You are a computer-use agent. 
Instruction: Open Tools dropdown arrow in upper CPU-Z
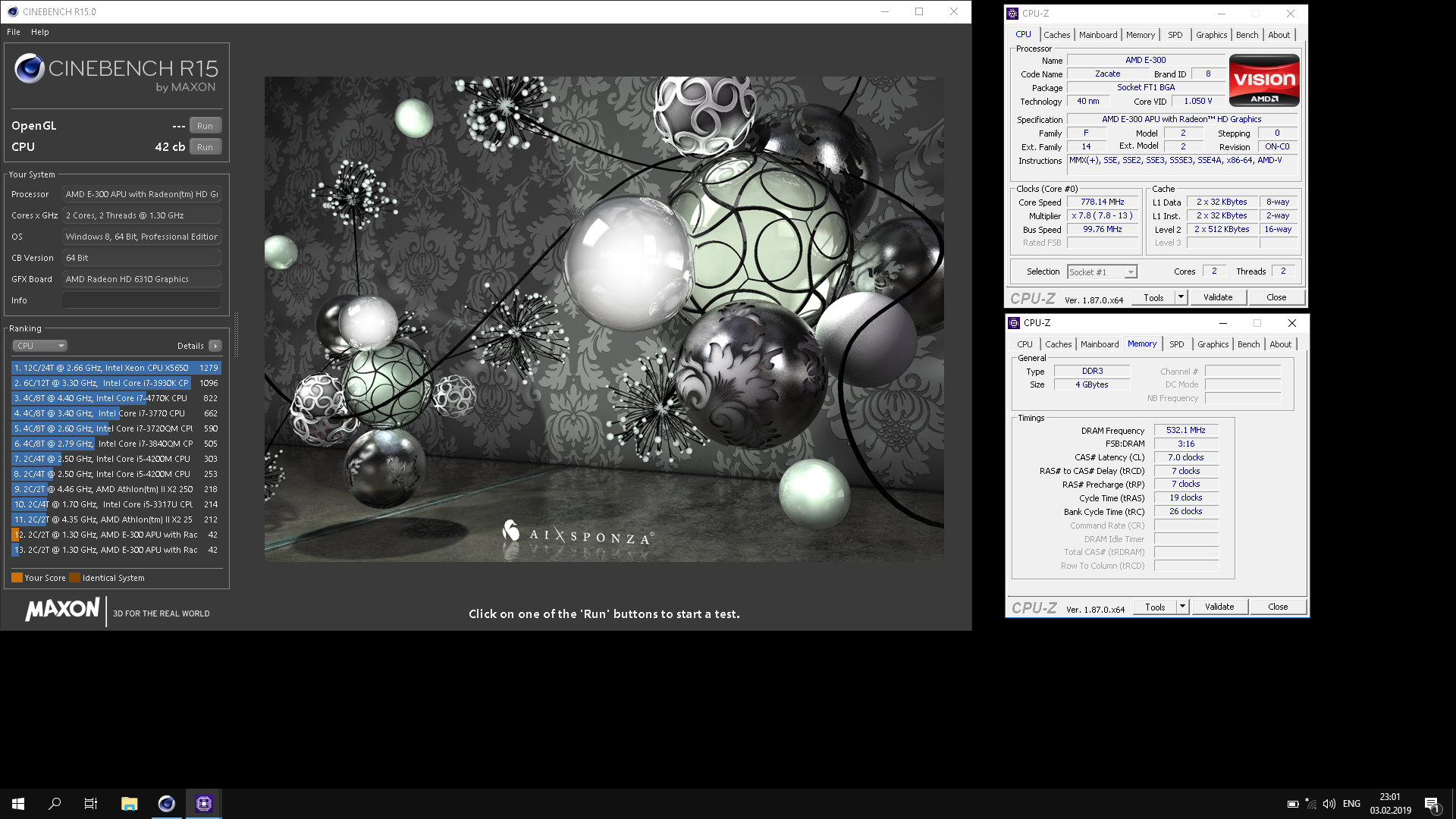(1181, 298)
